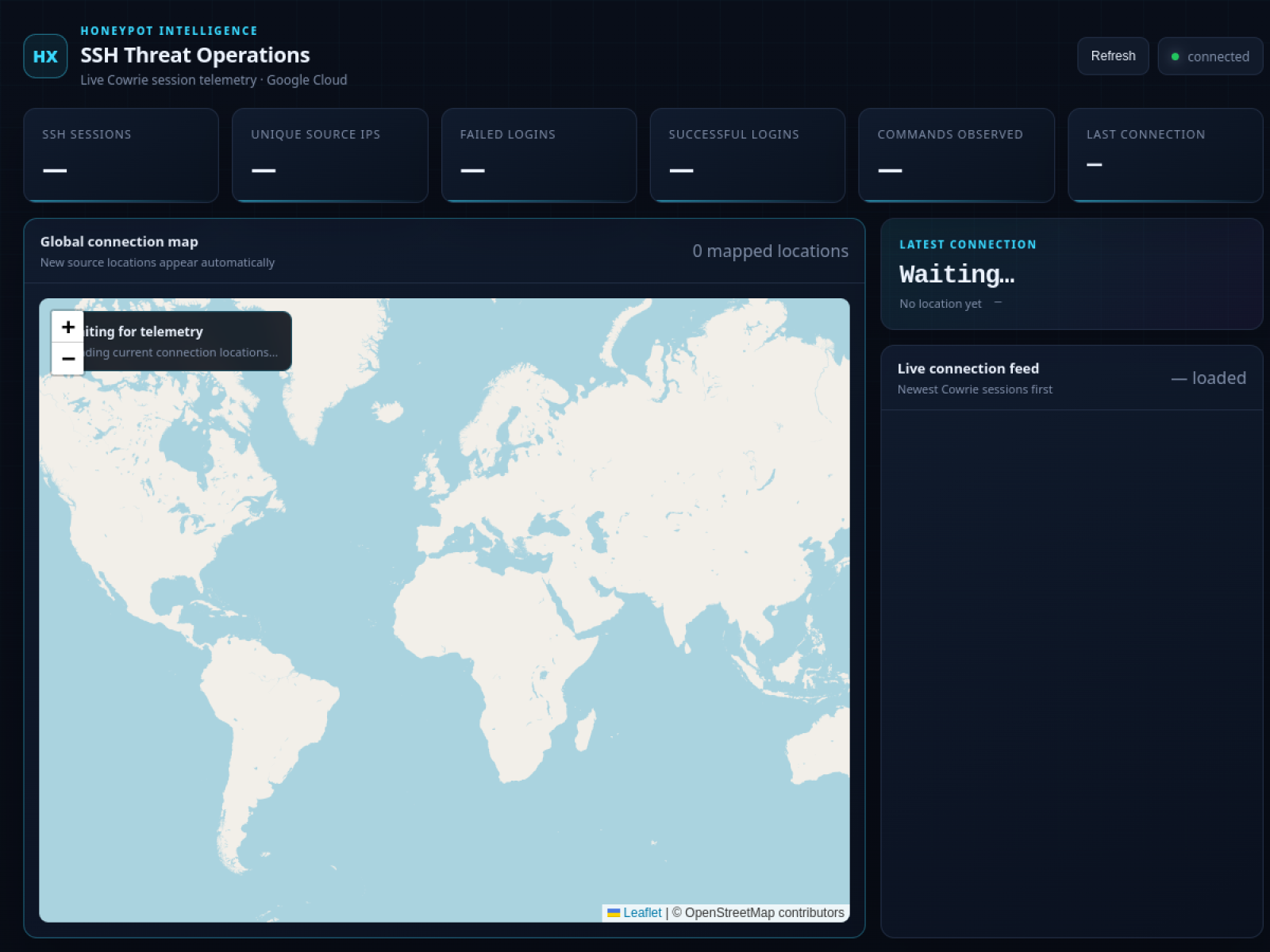Screen dimensions: 1270x952
Task: Click the Waiting... latest connection text
Action: pos(956,274)
